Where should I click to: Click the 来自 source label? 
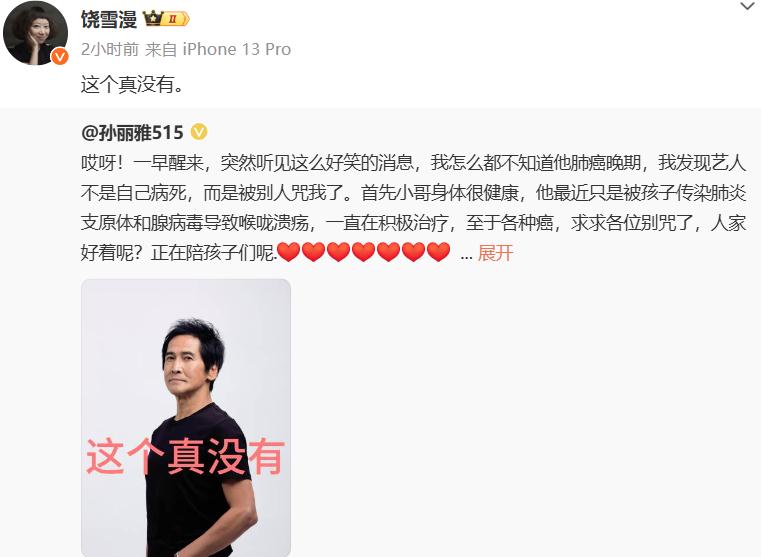point(161,49)
